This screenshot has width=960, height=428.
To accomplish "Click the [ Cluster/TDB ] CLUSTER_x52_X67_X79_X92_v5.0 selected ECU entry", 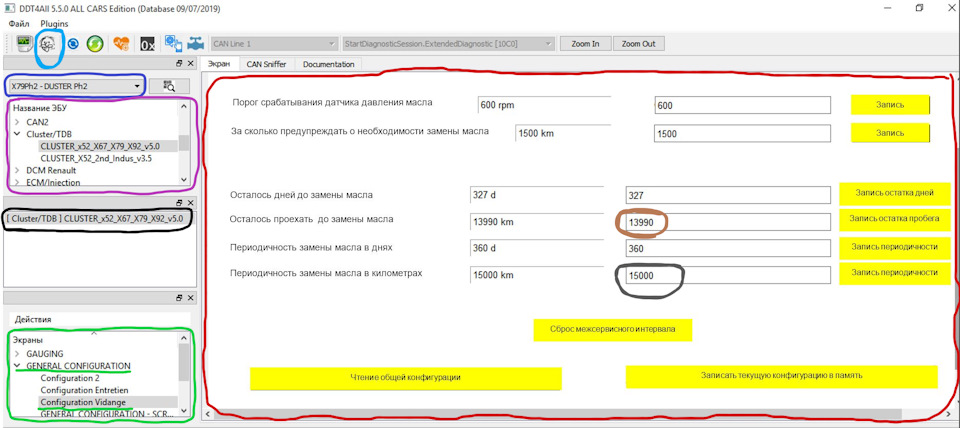I will click(x=95, y=217).
